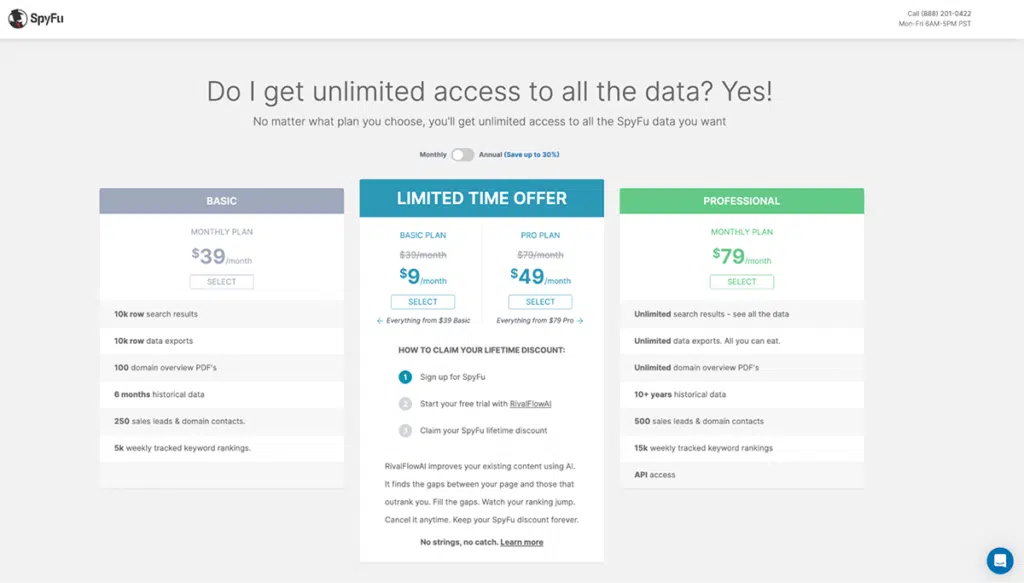Image resolution: width=1024 pixels, height=583 pixels.
Task: Choose the Monthly billing label
Action: (433, 155)
